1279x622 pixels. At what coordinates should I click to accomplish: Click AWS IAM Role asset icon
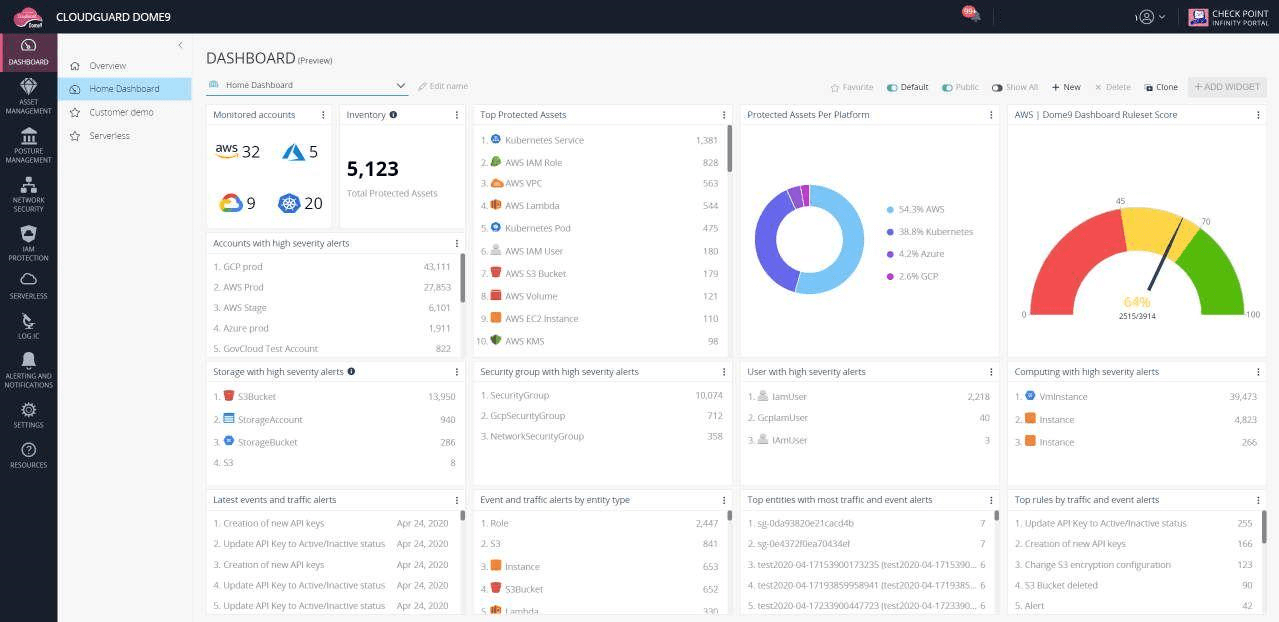coord(496,161)
